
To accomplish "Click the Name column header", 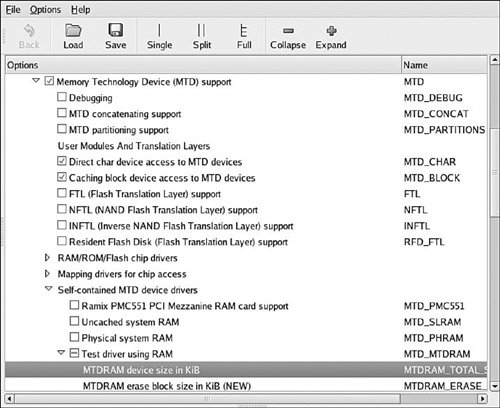I will 444,65.
